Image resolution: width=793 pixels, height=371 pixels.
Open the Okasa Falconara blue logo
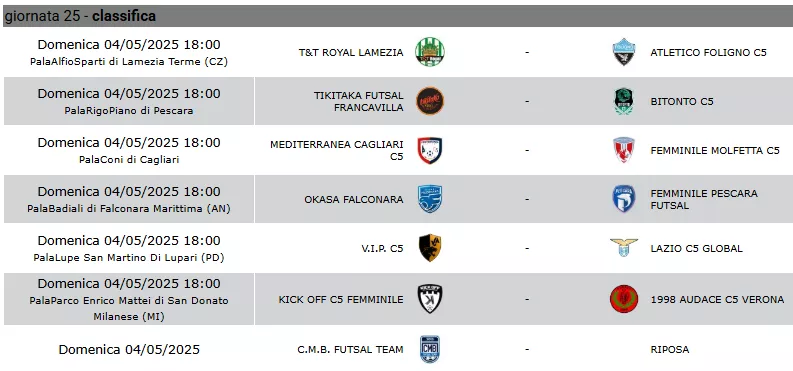tap(430, 199)
